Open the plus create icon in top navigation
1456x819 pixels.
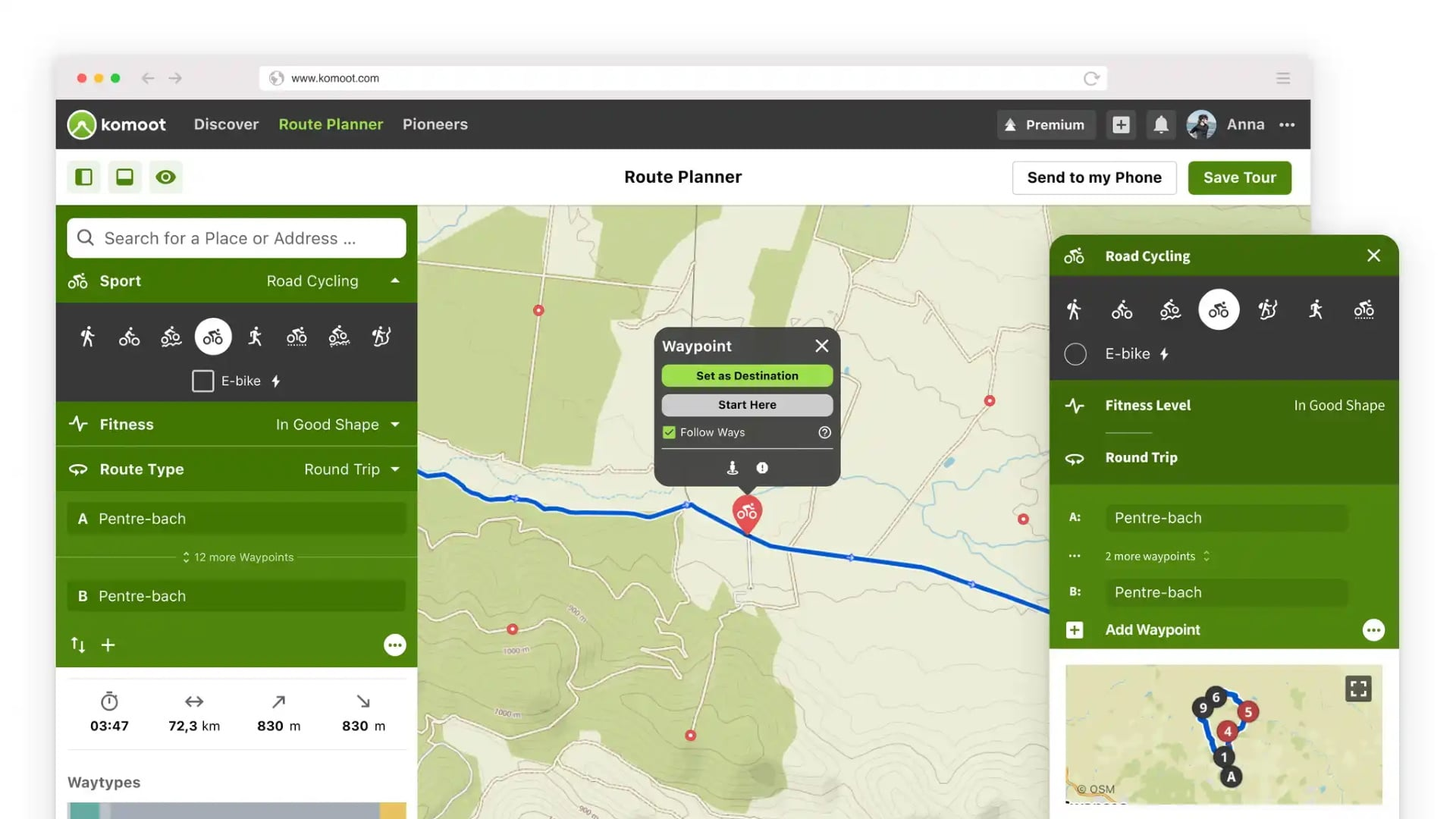pyautogui.click(x=1121, y=124)
